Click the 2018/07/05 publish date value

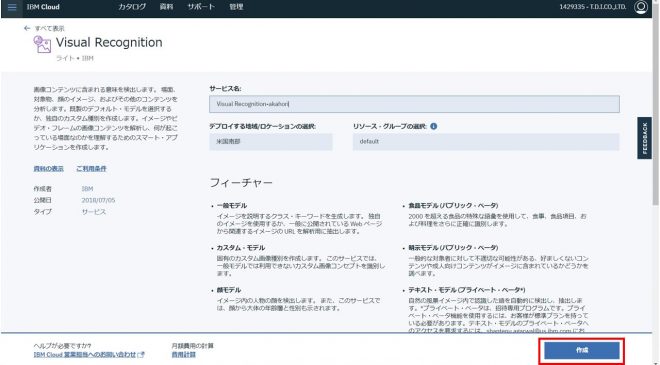click(98, 200)
